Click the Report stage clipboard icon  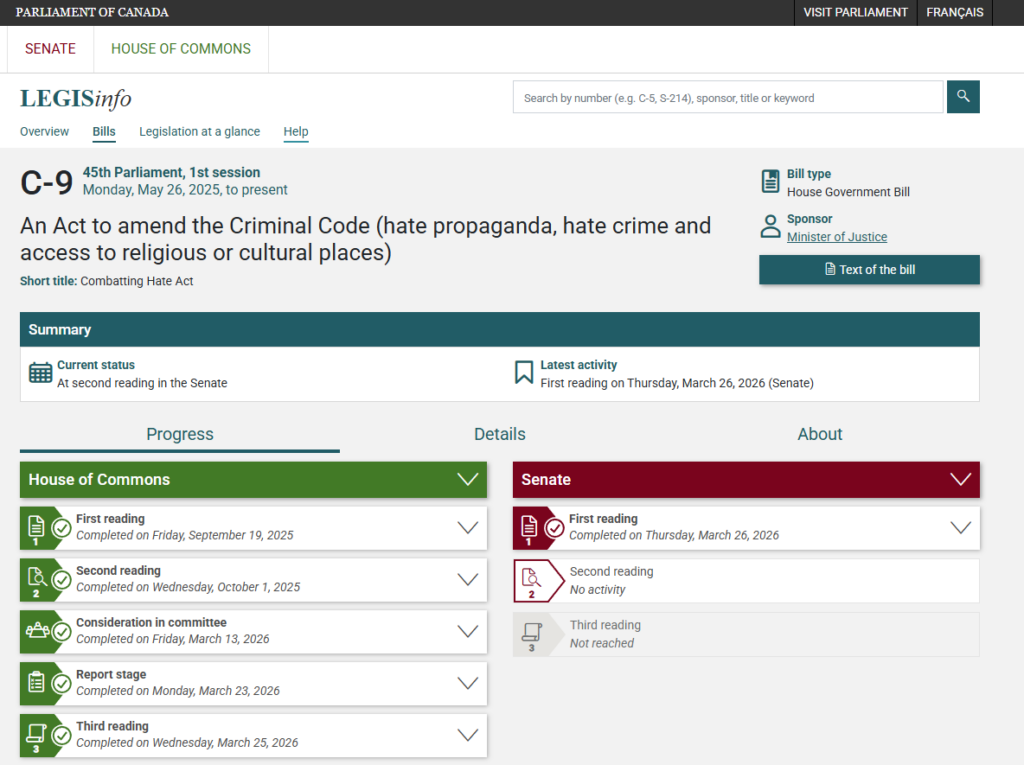click(37, 683)
